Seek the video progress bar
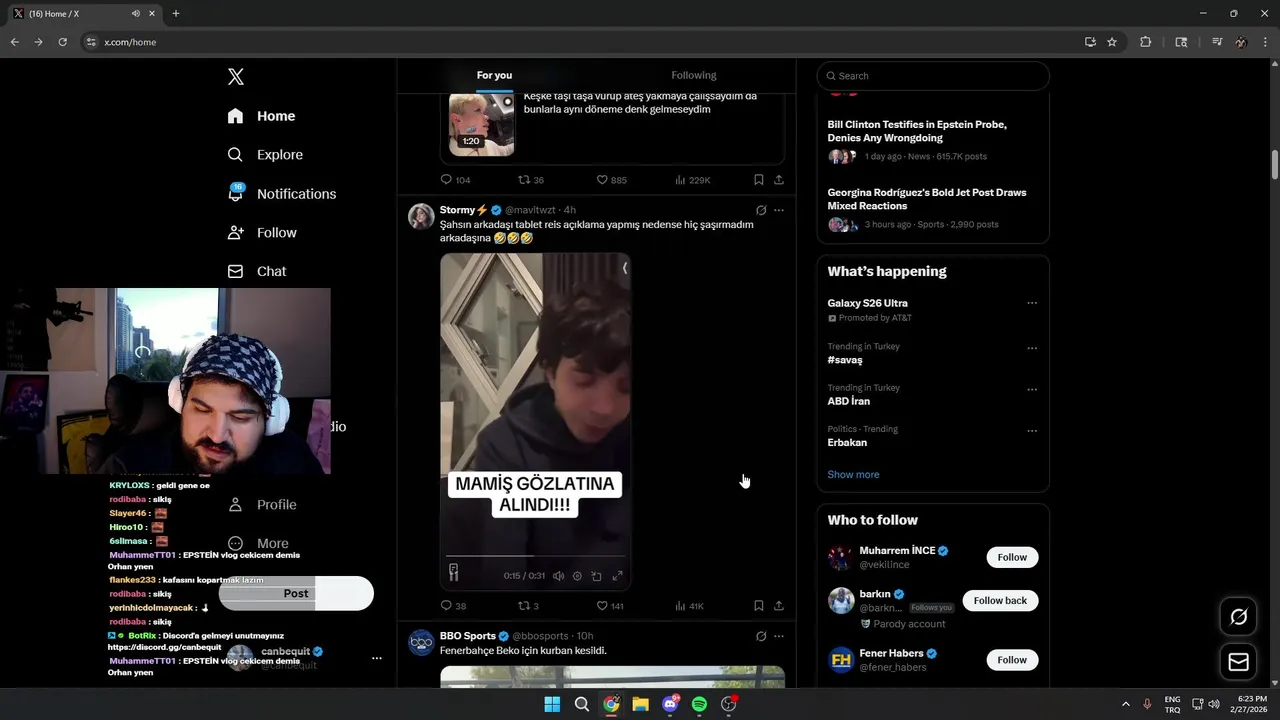 (535, 555)
